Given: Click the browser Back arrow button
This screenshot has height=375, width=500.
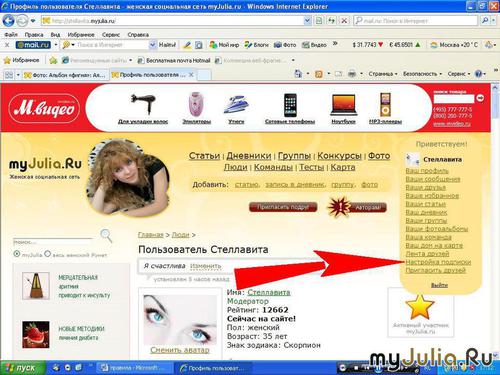Looking at the screenshot, I should [9, 21].
